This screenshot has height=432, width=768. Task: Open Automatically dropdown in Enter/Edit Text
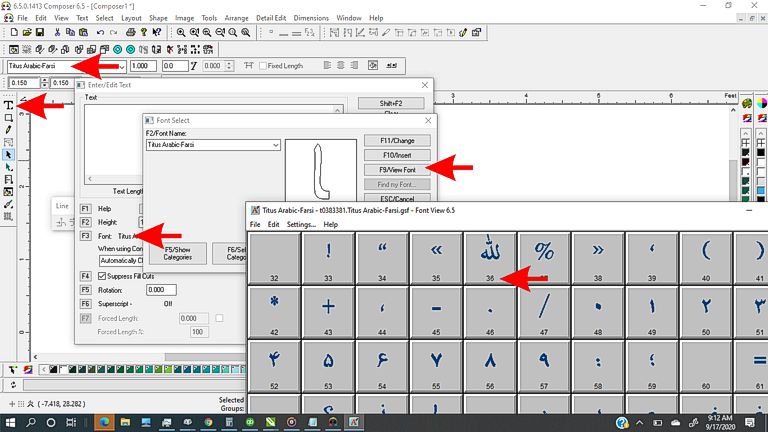tap(121, 261)
